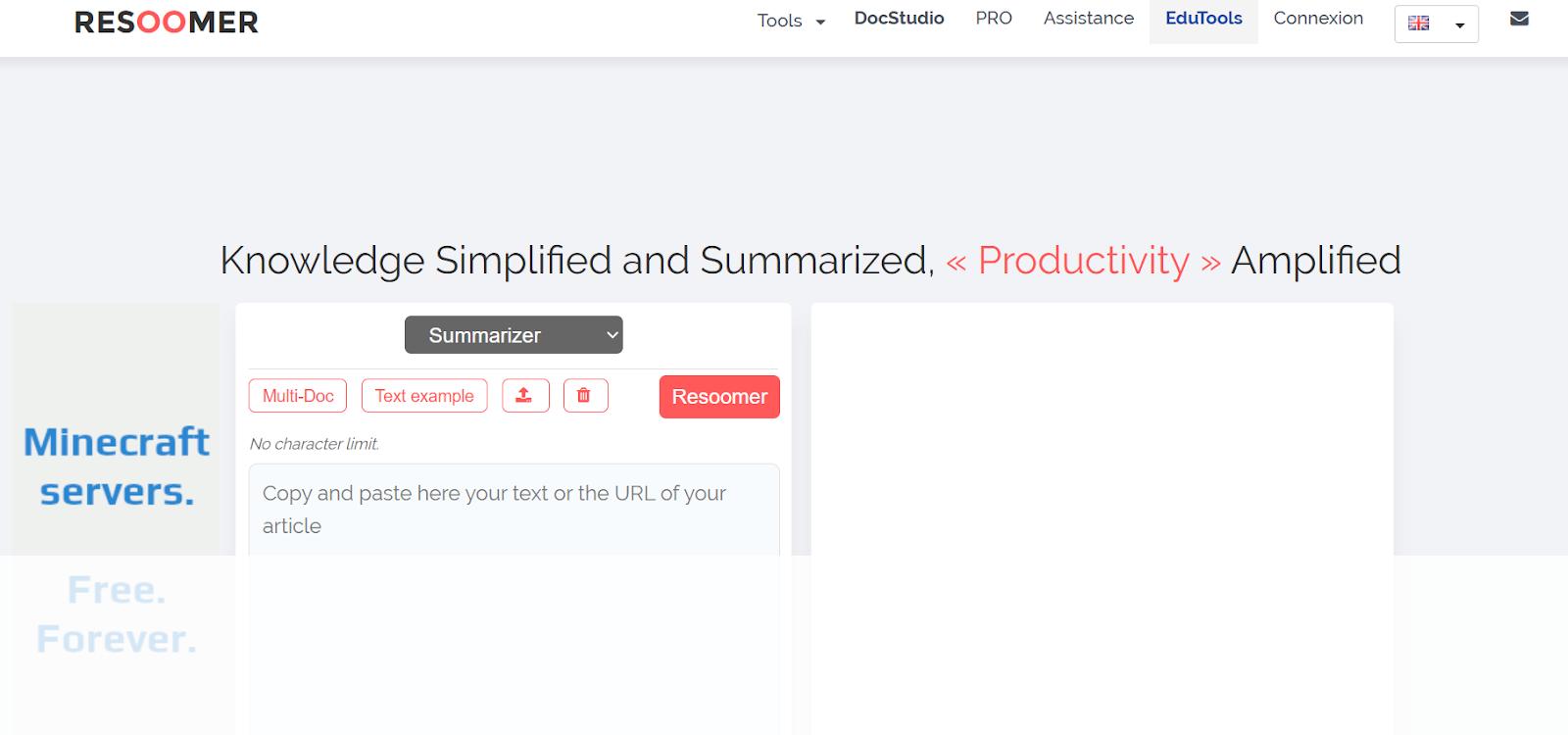Screen dimensions: 1568x735
Task: Click the upload file icon button
Action: (525, 396)
